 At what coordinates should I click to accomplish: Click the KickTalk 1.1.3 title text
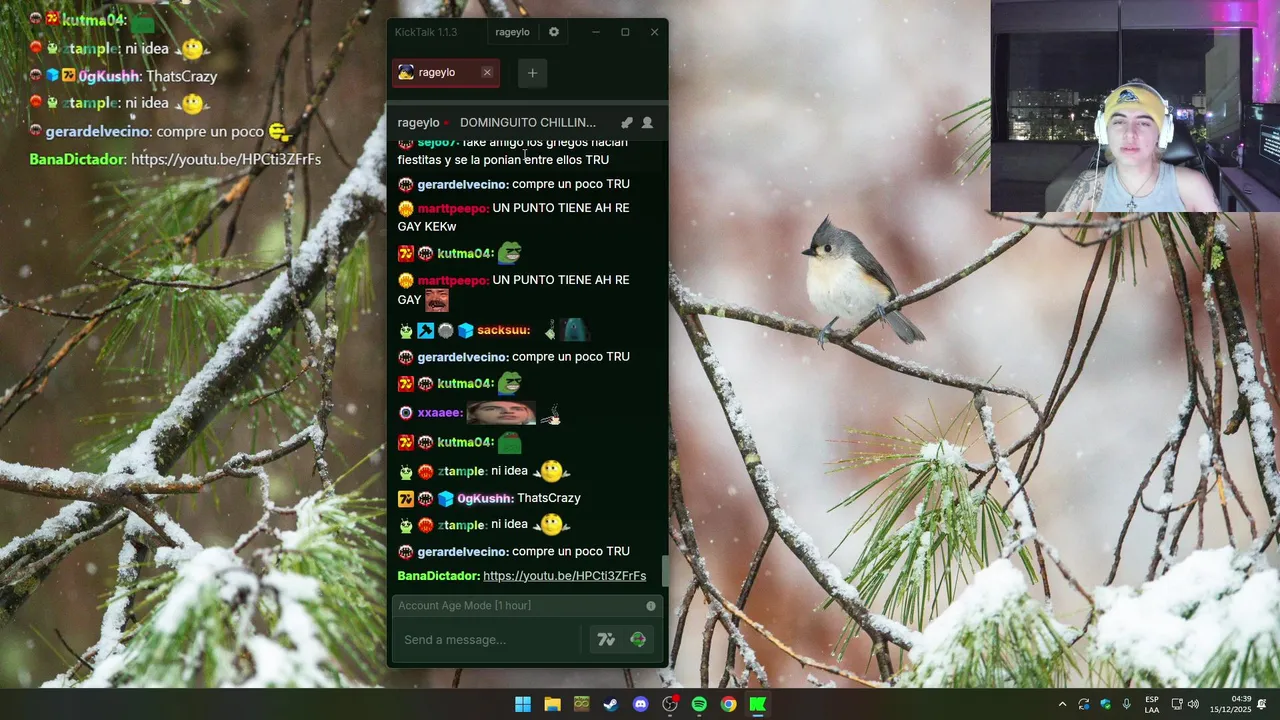coord(426,32)
